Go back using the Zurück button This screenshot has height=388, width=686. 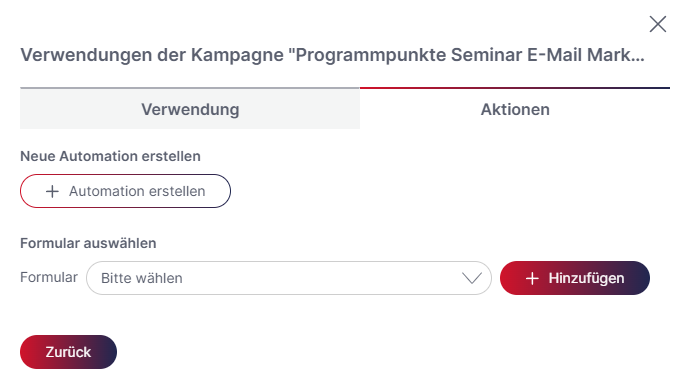tap(68, 352)
